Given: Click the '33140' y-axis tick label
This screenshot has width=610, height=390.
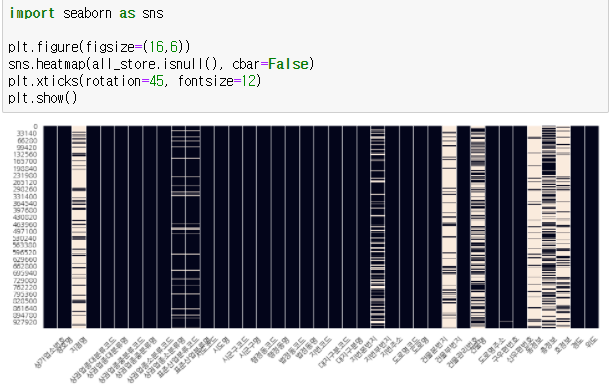Looking at the screenshot, I should coord(27,134).
